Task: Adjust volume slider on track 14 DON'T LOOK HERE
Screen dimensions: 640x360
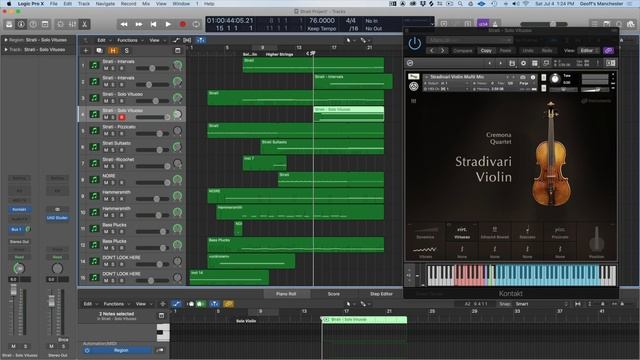Action: point(152,264)
